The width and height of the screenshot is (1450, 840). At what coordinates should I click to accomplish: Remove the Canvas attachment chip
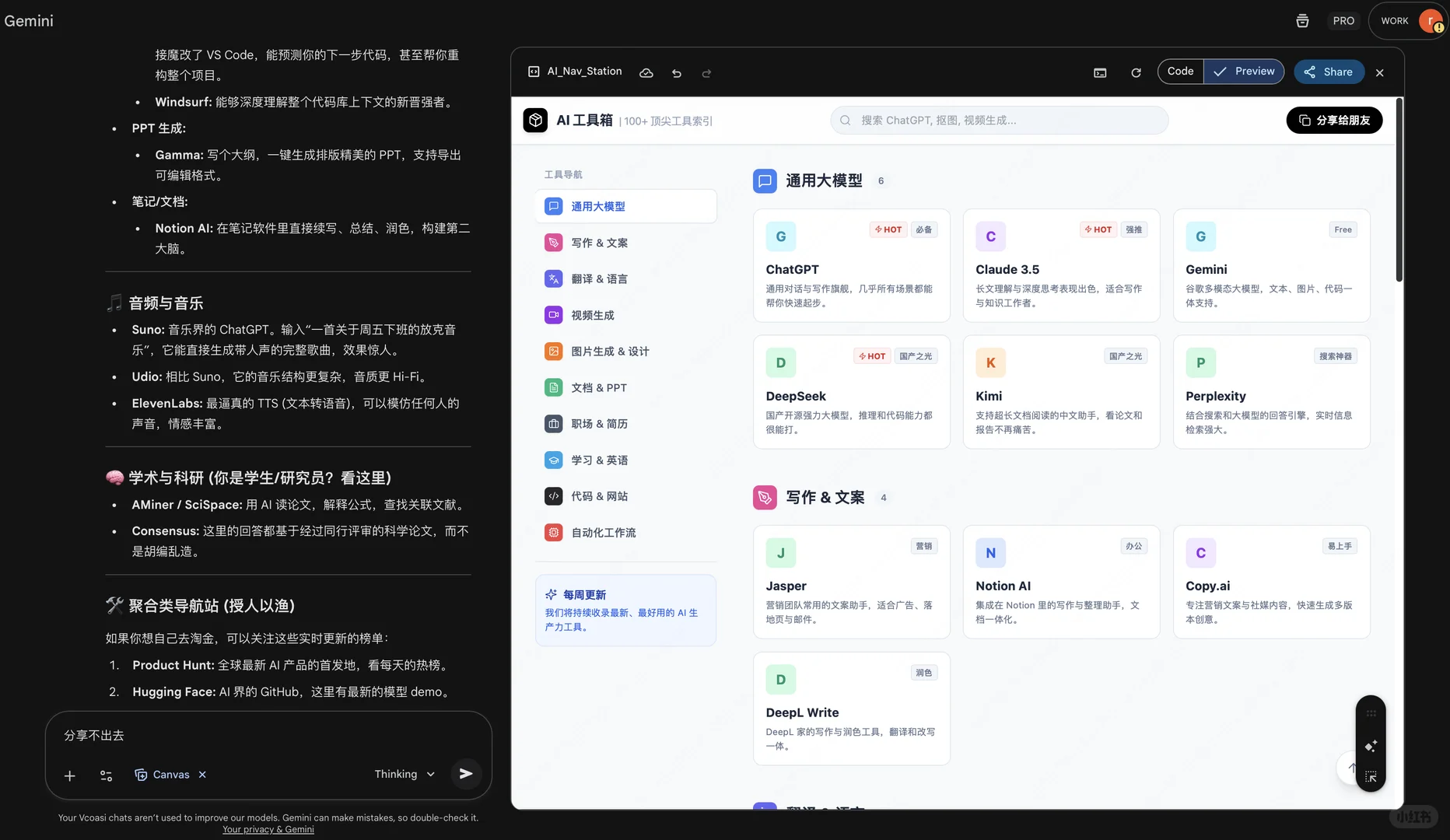coord(202,775)
